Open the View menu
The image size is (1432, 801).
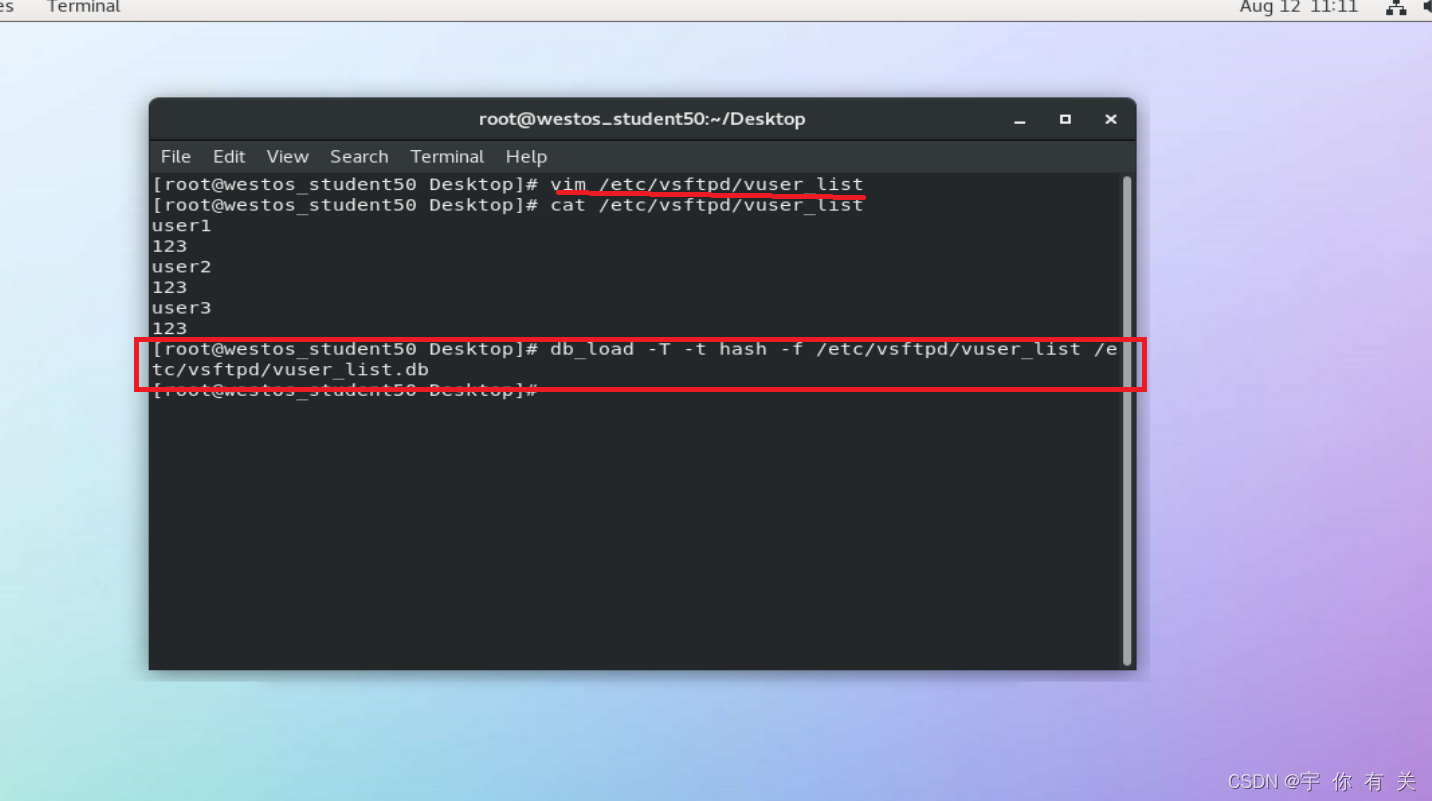tap(287, 156)
